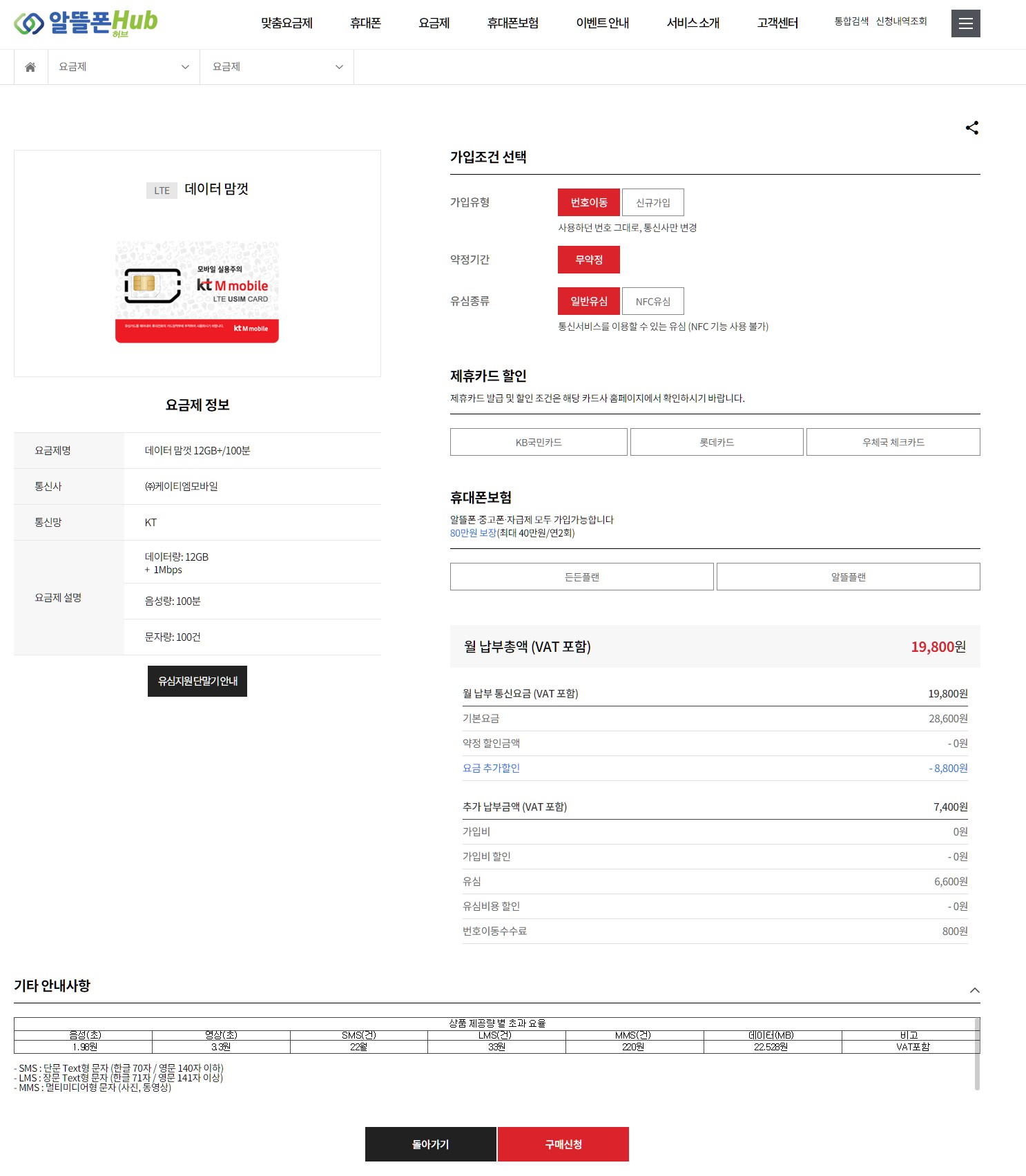The width and height of the screenshot is (1026, 1176).
Task: Click the share icon
Action: coord(971,128)
